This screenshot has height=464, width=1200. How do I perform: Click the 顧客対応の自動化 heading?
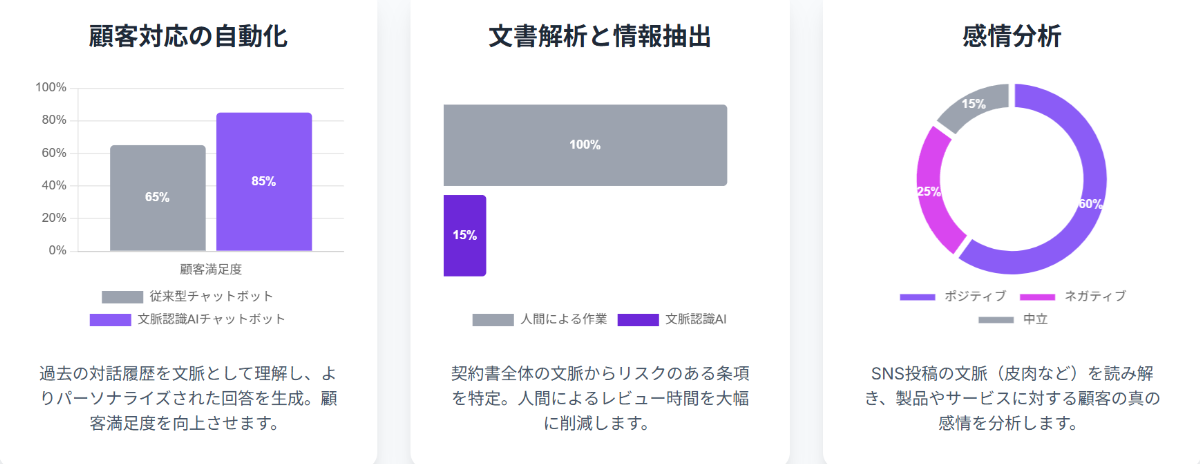pyautogui.click(x=189, y=37)
